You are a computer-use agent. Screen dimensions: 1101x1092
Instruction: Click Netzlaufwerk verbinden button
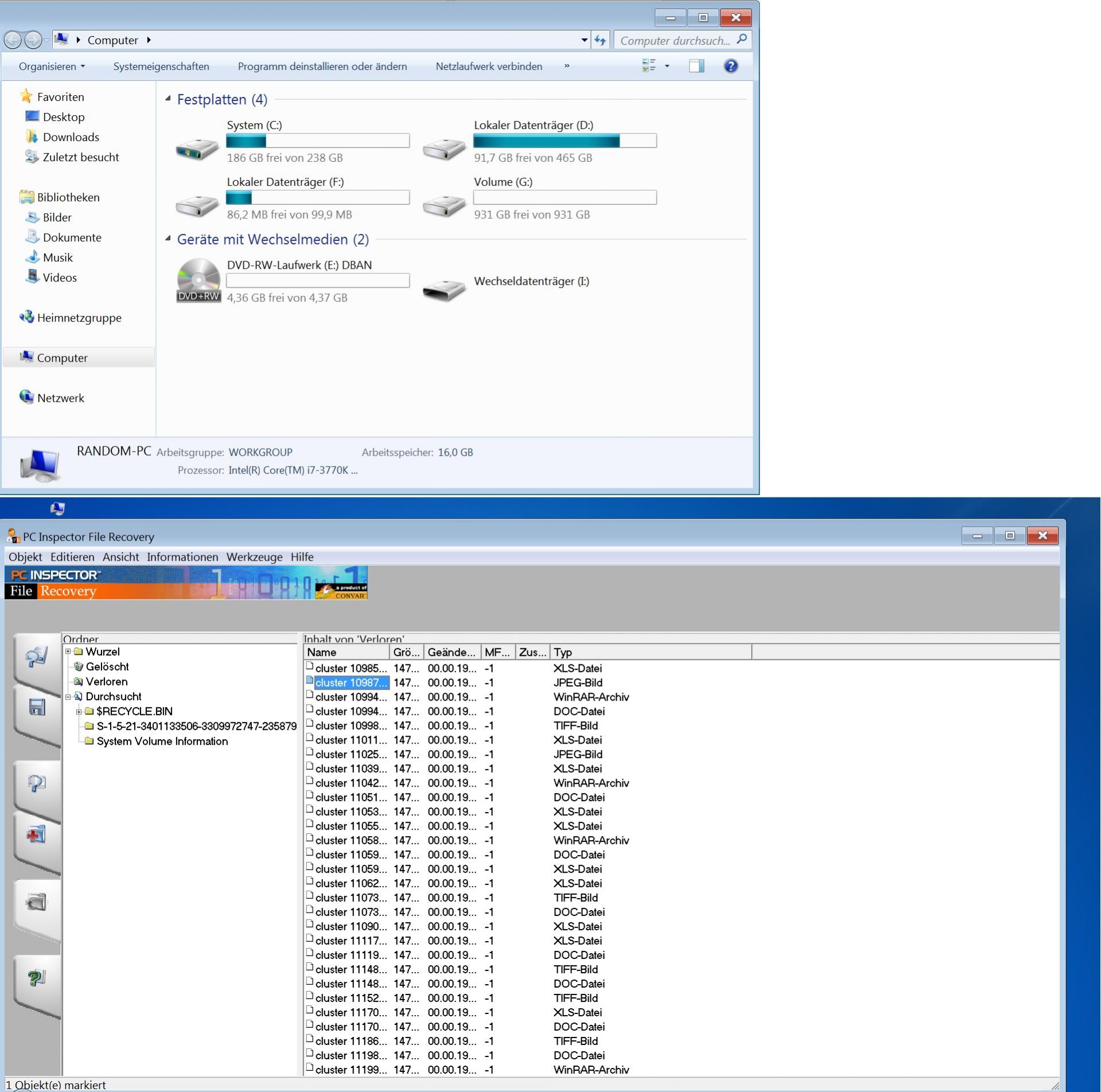(x=489, y=67)
